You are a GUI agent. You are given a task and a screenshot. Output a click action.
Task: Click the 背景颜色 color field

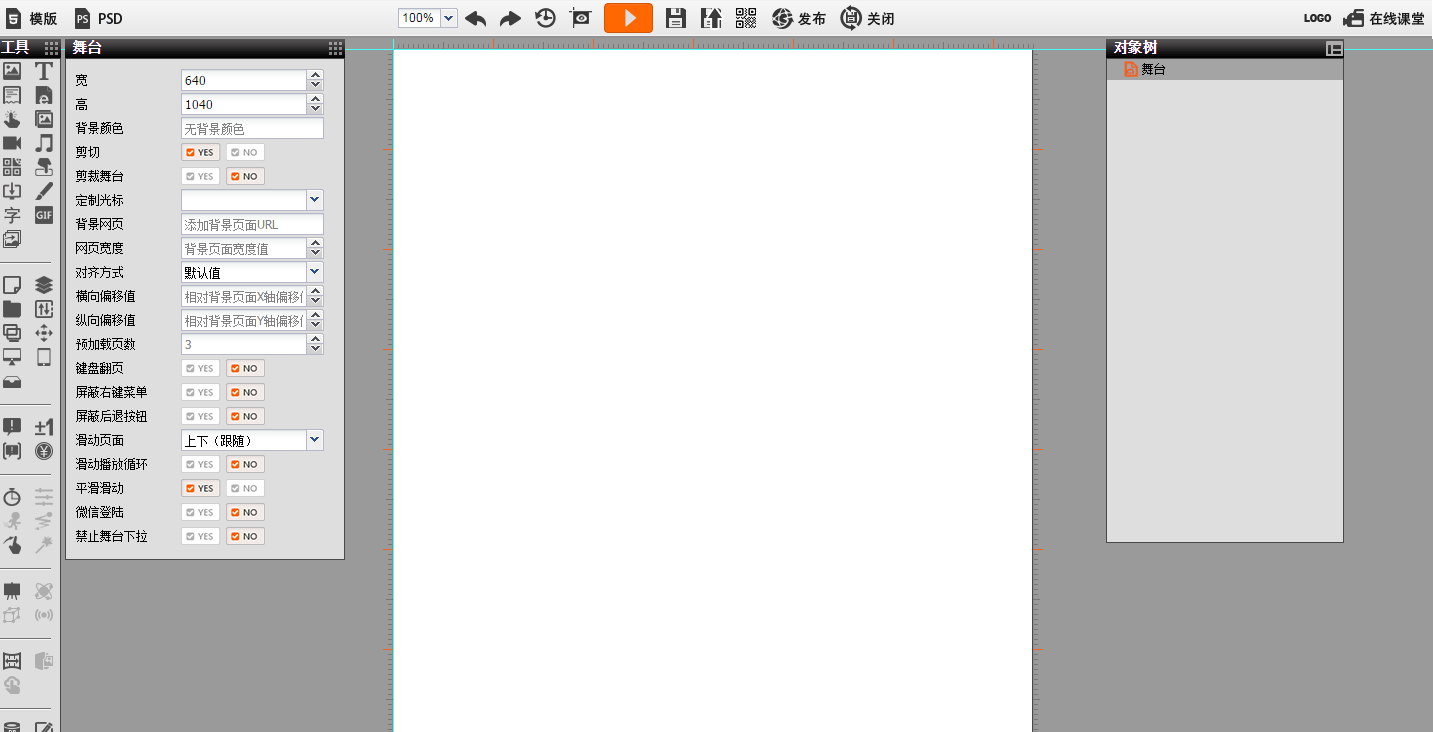click(x=252, y=128)
